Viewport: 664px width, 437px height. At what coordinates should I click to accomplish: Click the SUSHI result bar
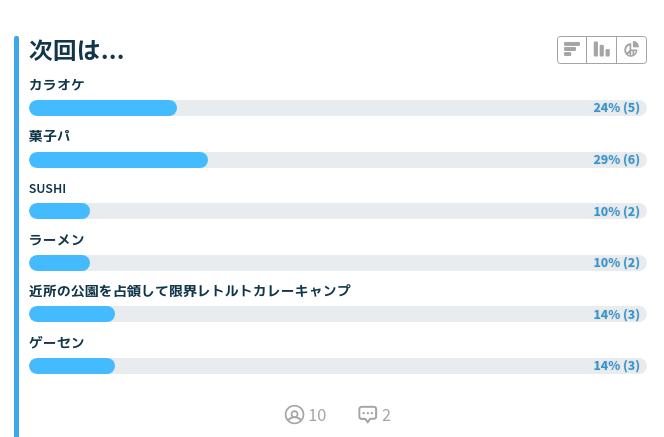338,211
